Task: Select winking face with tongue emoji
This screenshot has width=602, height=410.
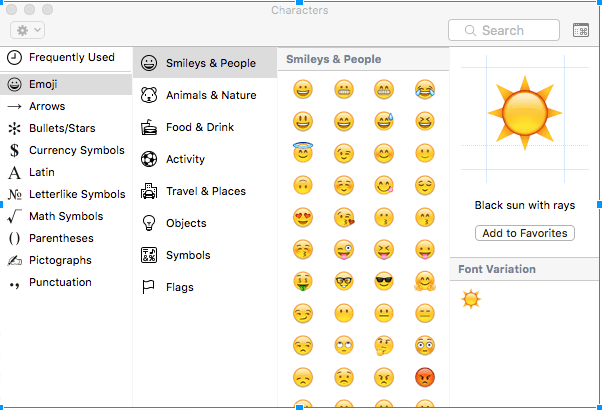Action: click(344, 250)
